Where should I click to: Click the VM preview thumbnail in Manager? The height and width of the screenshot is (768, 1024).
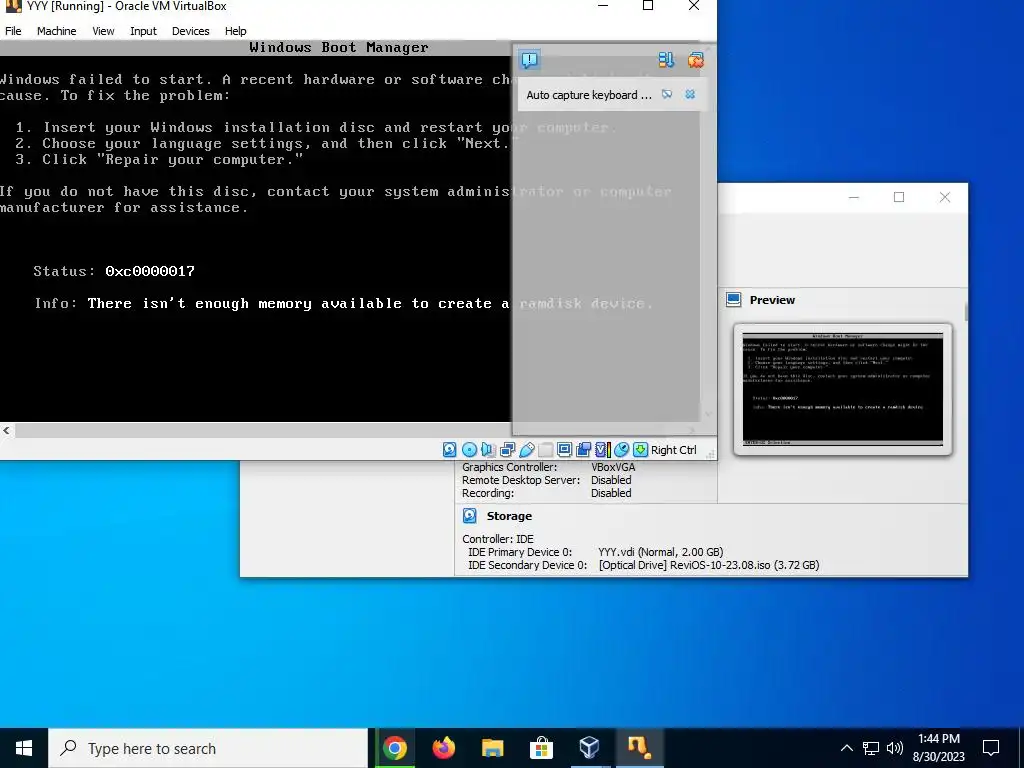pyautogui.click(x=842, y=389)
